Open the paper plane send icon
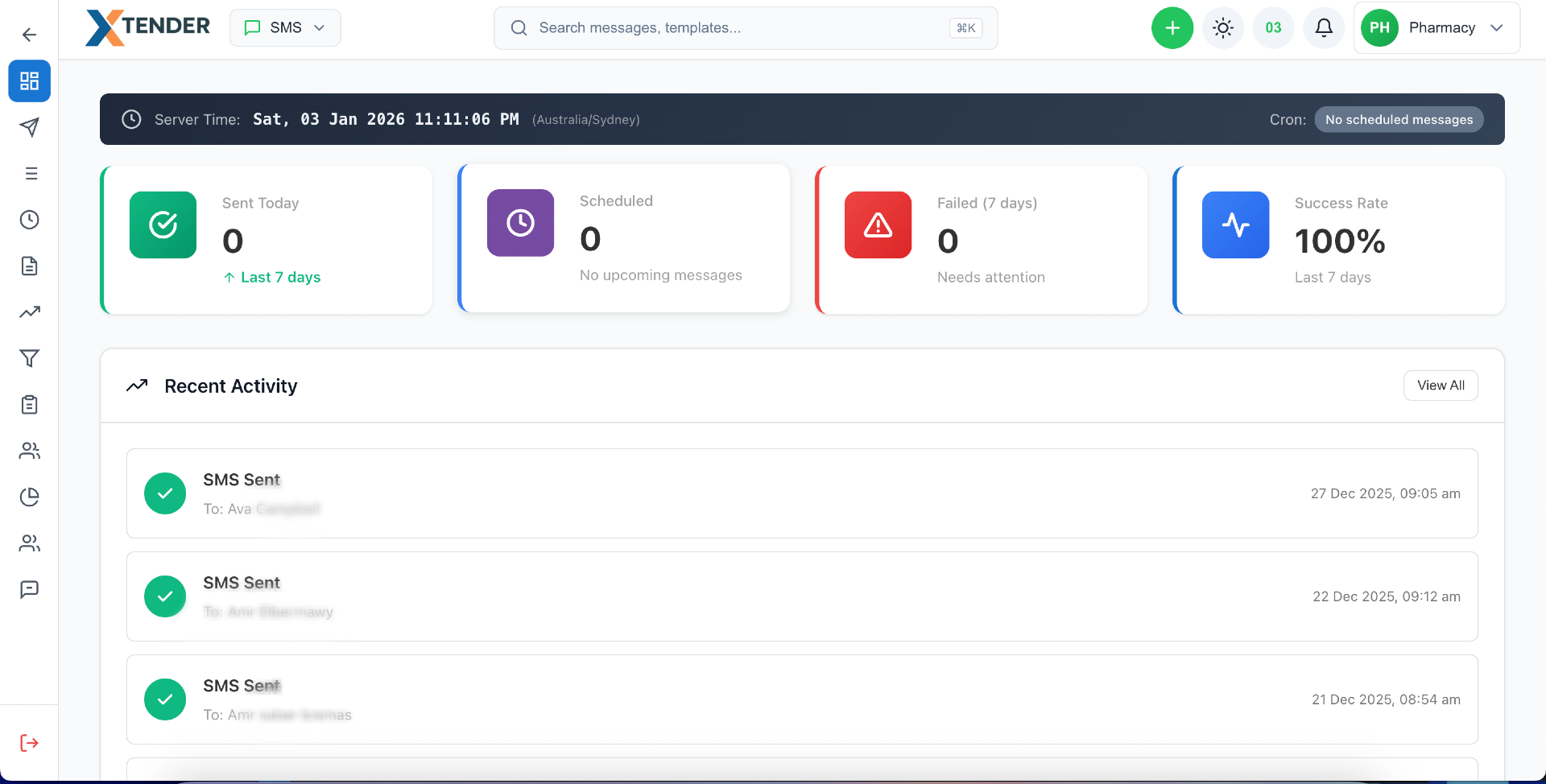 pyautogui.click(x=29, y=127)
